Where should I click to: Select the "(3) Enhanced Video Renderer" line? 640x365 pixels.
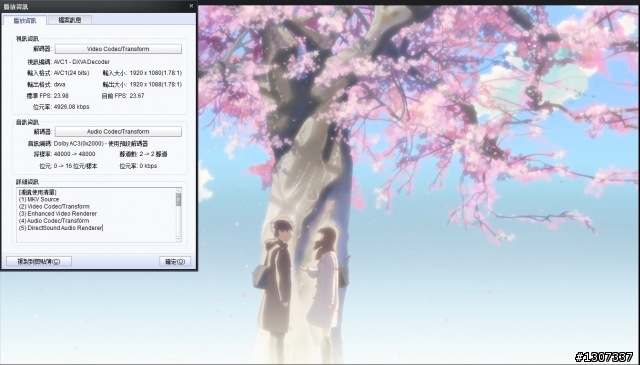58,214
